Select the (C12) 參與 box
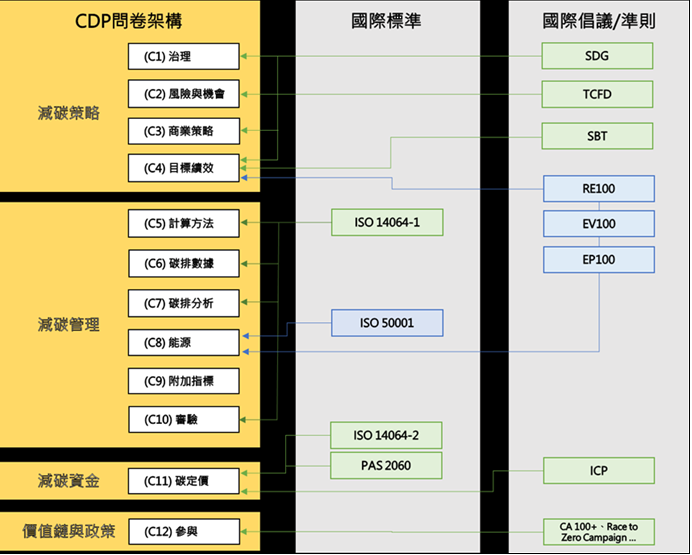The width and height of the screenshot is (692, 555). click(184, 532)
